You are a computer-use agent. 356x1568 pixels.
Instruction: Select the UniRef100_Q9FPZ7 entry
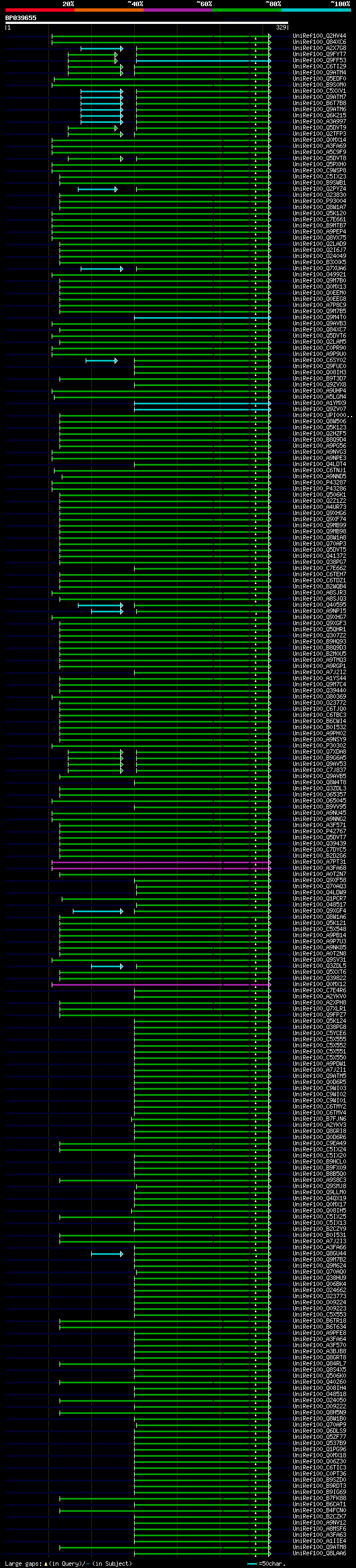click(319, 1015)
